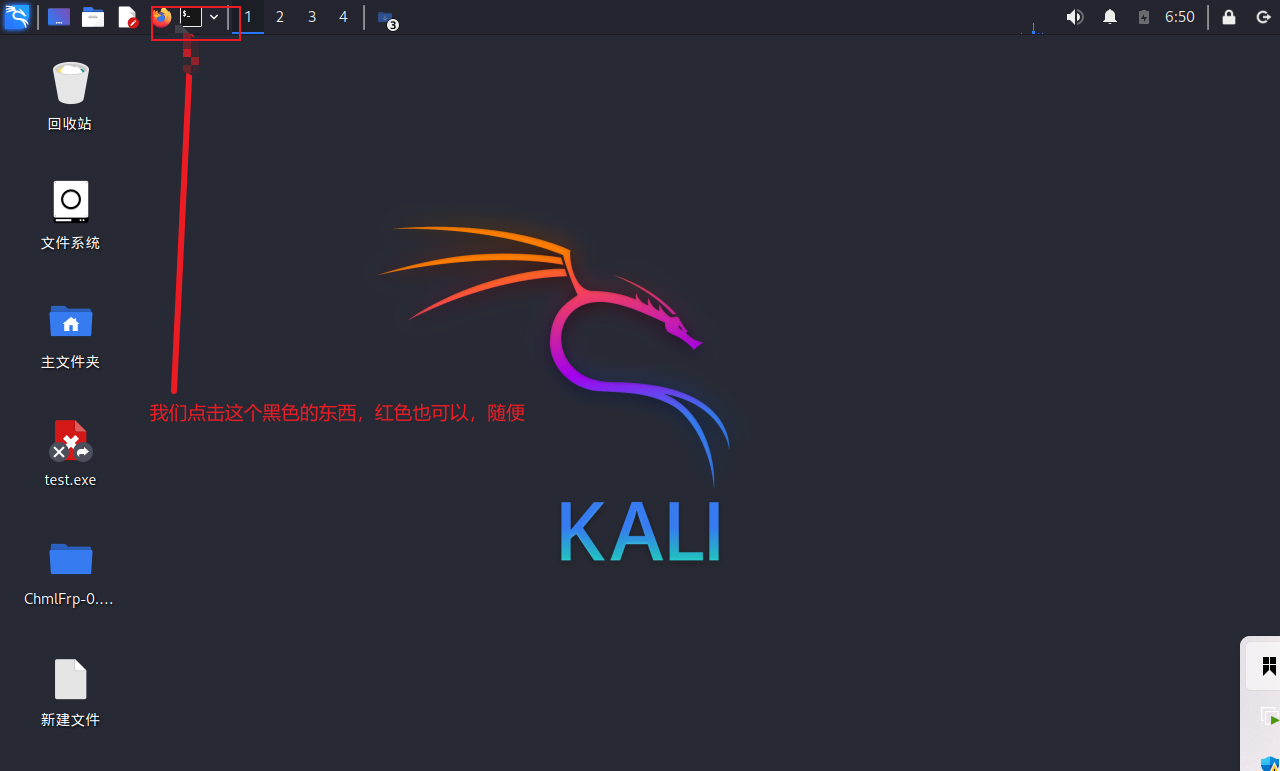This screenshot has width=1280, height=771.
Task: Open the Kali applications menu
Action: pyautogui.click(x=17, y=17)
